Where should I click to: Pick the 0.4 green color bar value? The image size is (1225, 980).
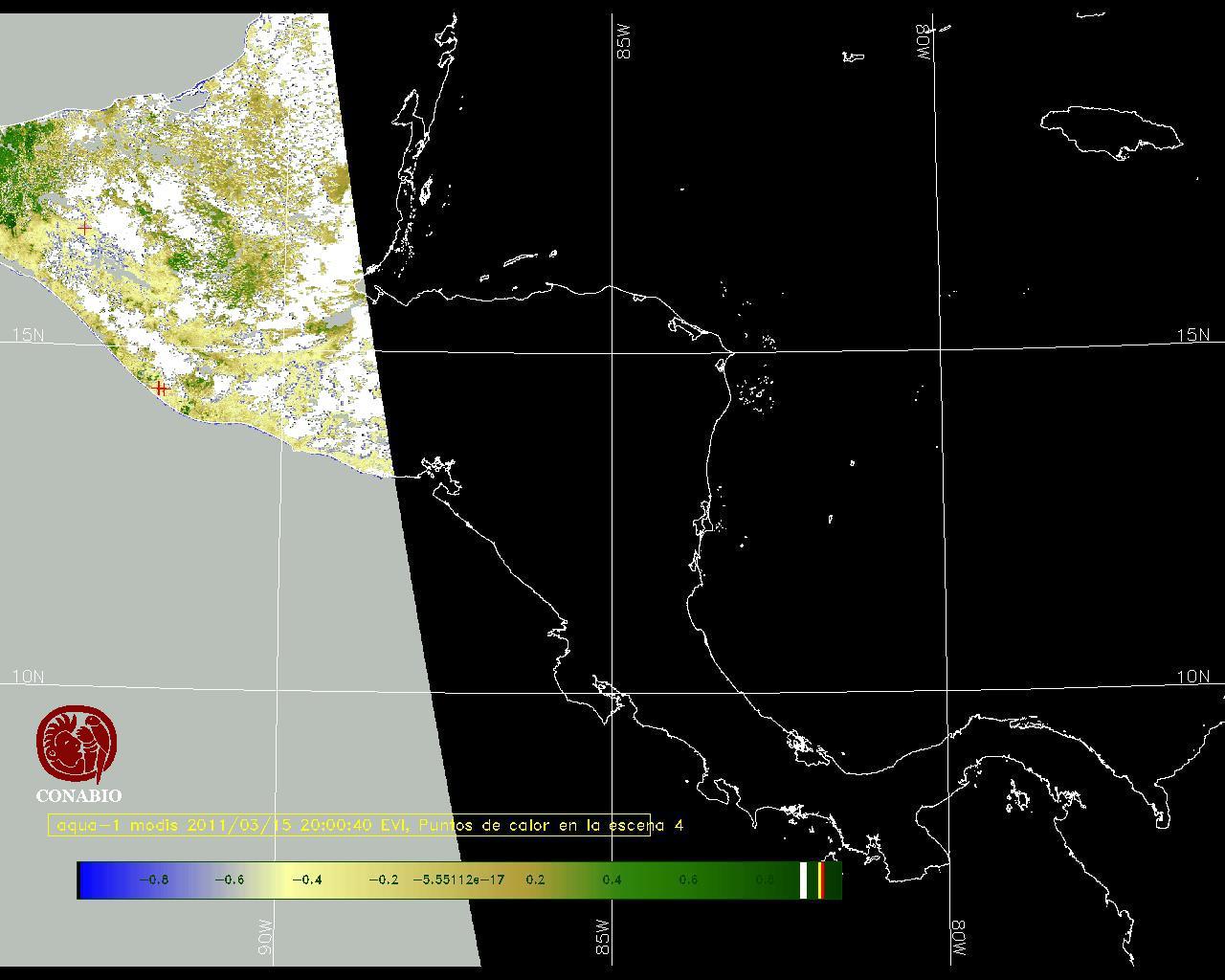click(612, 880)
